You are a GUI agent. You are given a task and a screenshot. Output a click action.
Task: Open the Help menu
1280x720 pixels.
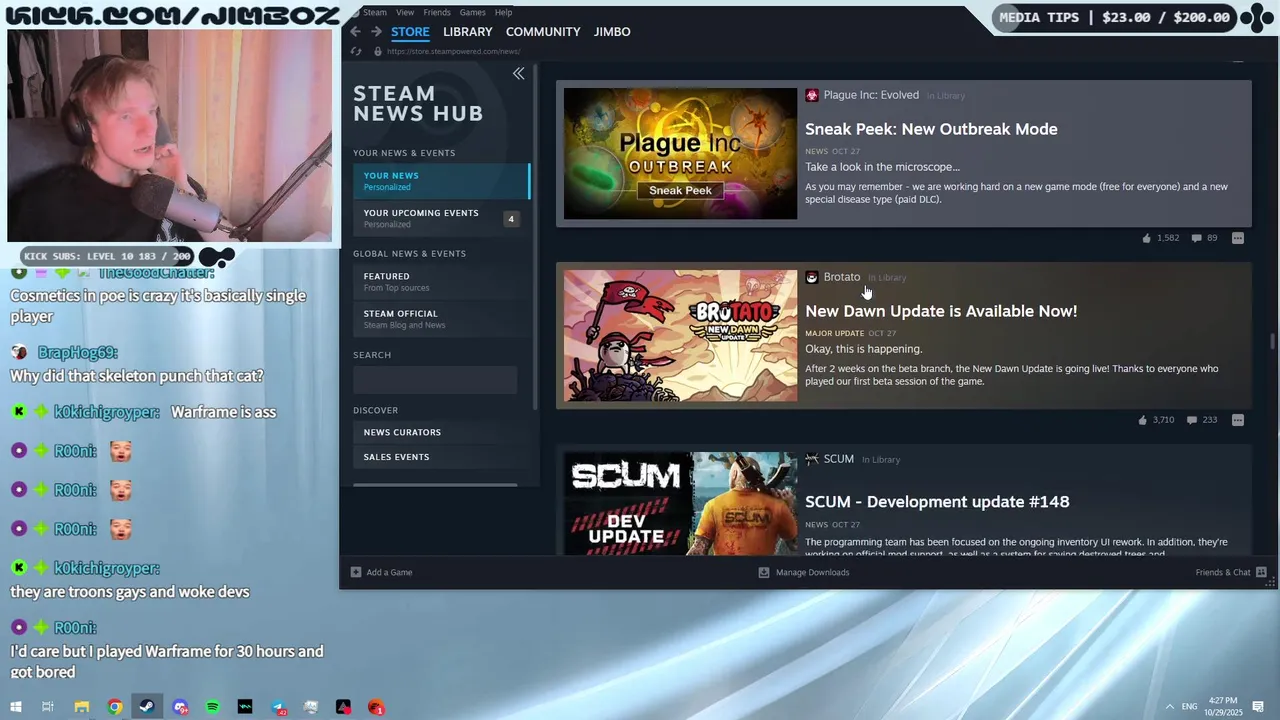(504, 12)
